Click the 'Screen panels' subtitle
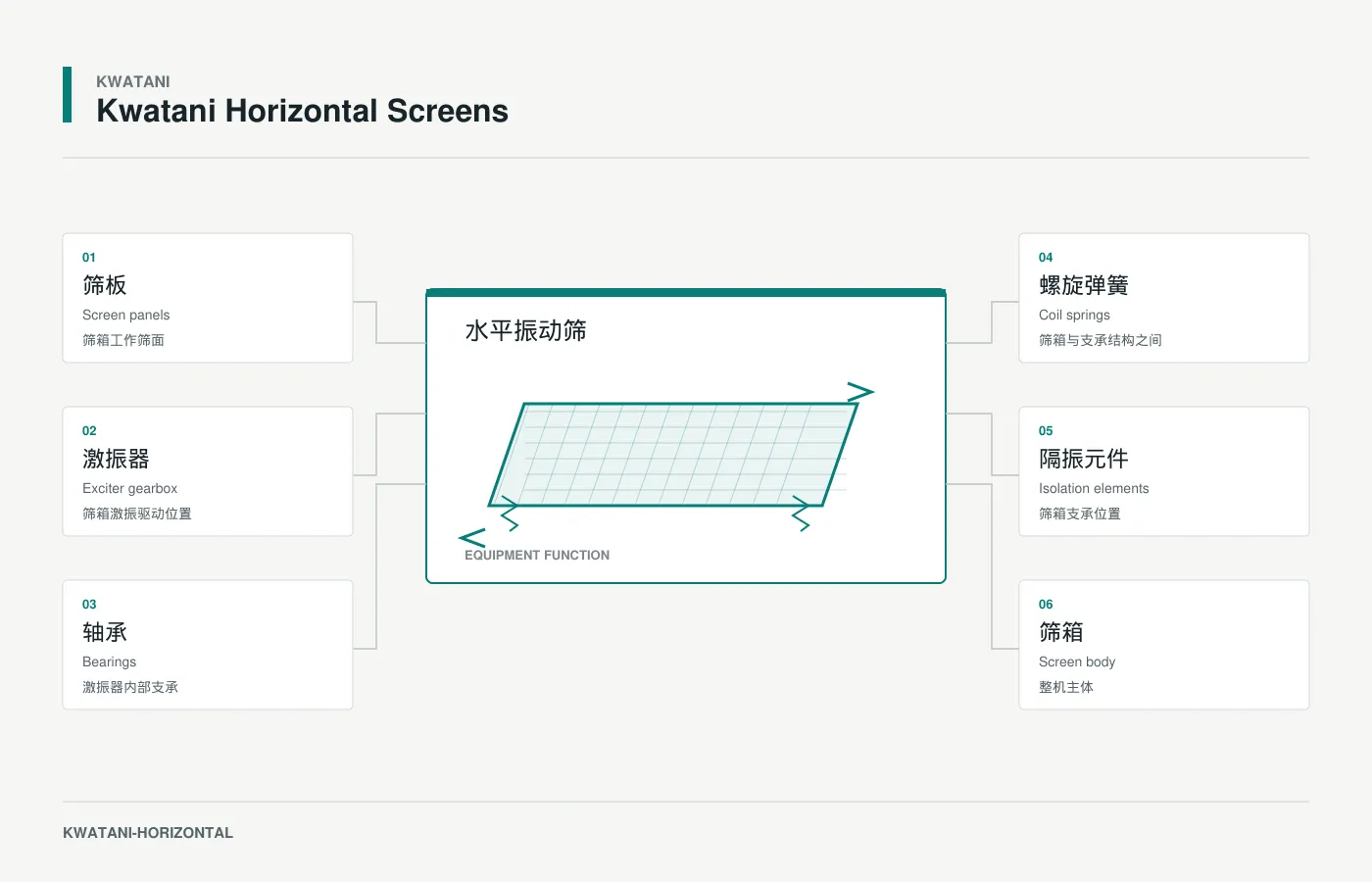 click(x=125, y=315)
